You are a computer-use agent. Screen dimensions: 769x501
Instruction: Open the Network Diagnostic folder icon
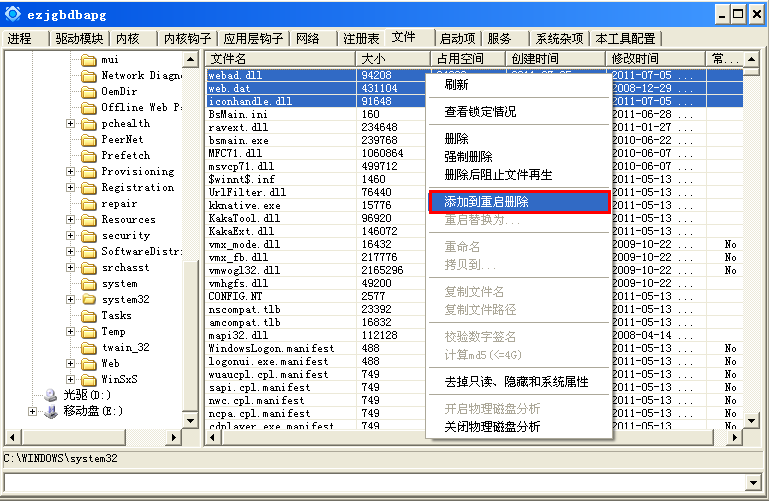click(88, 76)
